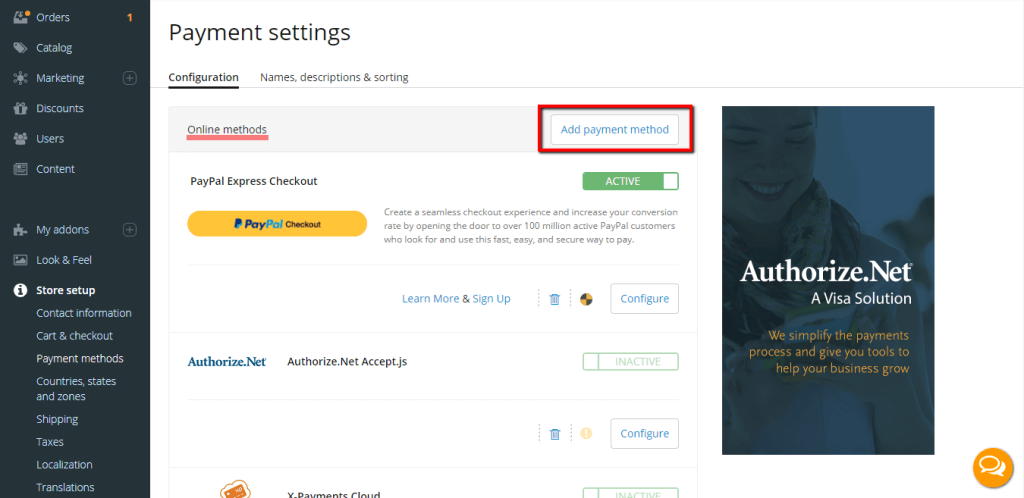Viewport: 1024px width, 498px height.
Task: Click the X-Payments Cloud logo icon
Action: point(235,489)
